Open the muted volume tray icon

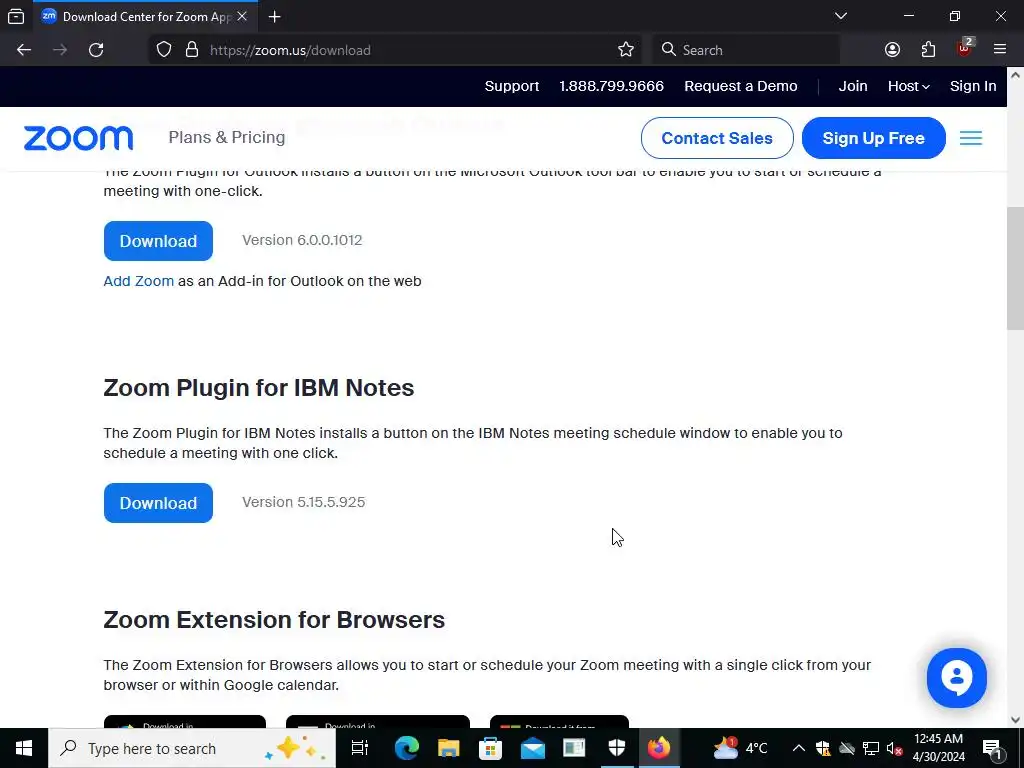pyautogui.click(x=895, y=748)
